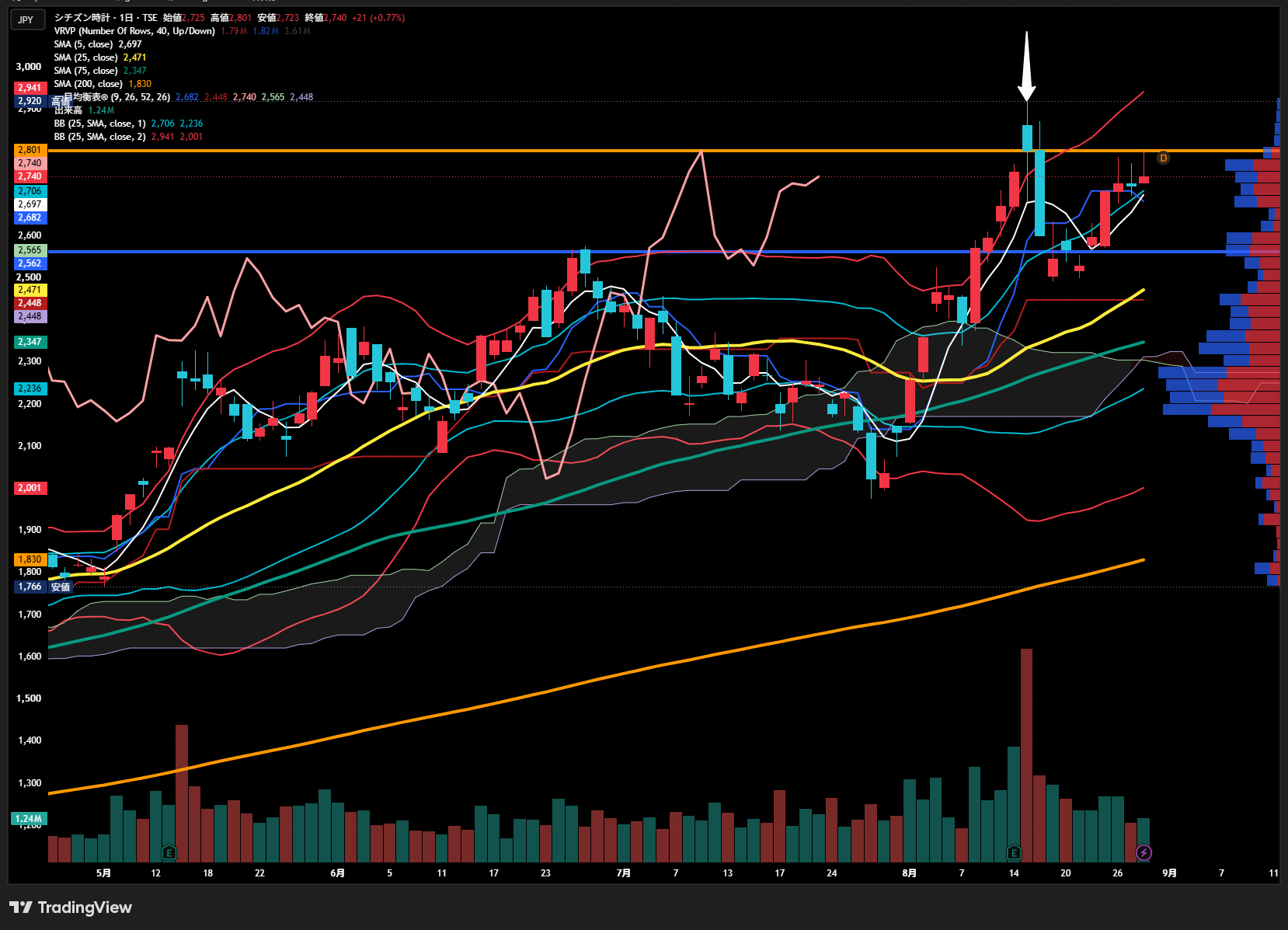Image resolution: width=1288 pixels, height=930 pixels.
Task: Select the SMA (200, close) legend
Action: point(89,84)
